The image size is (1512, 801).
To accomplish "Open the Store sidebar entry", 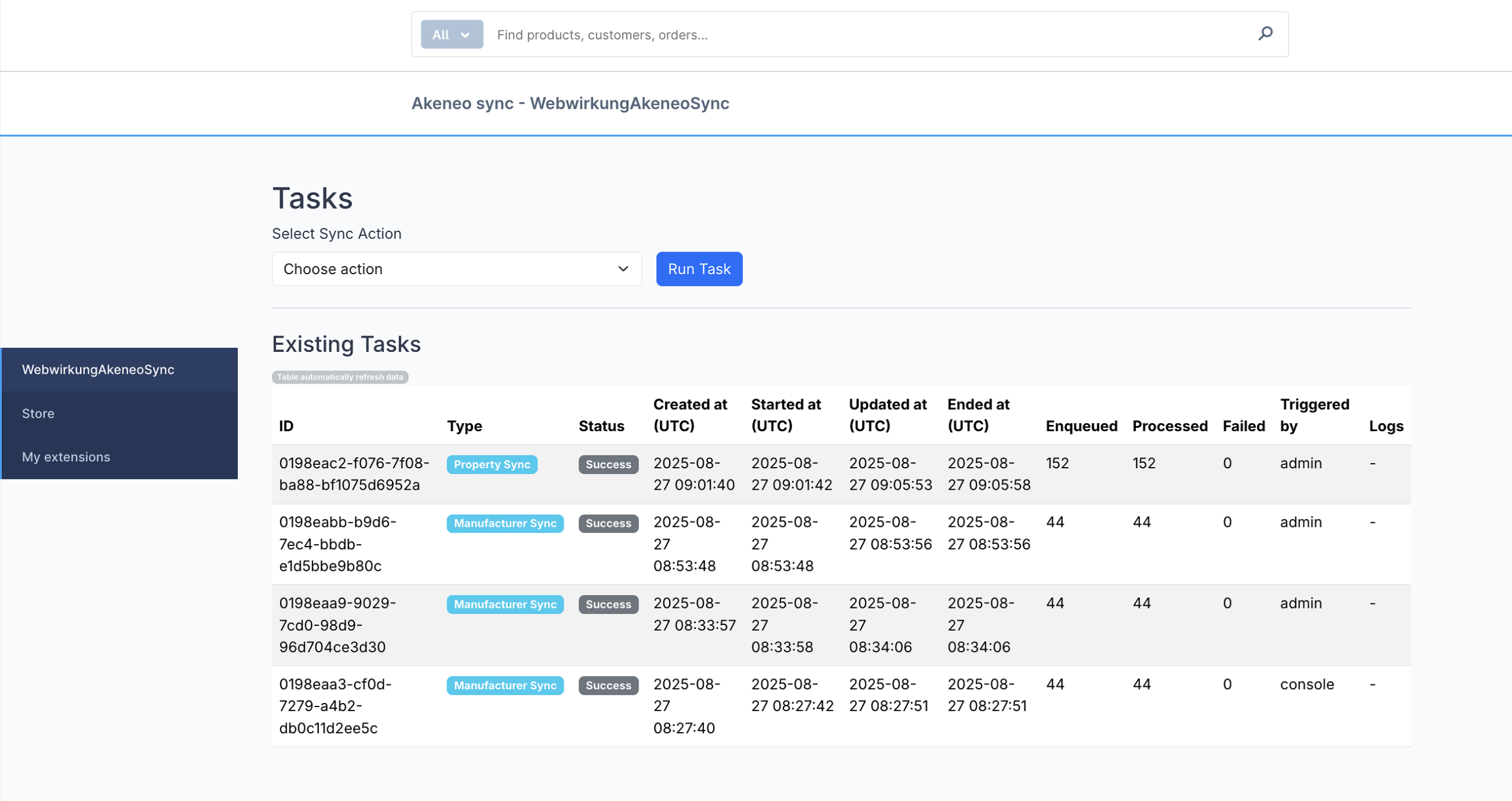I will 38,413.
